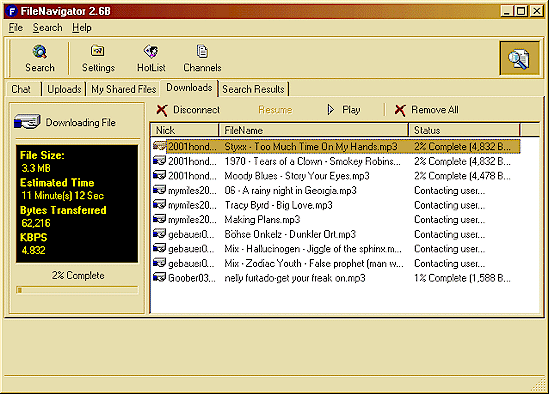The image size is (550, 395).
Task: Click icon beside Zodiac Youth False prophet row
Action: [x=160, y=263]
